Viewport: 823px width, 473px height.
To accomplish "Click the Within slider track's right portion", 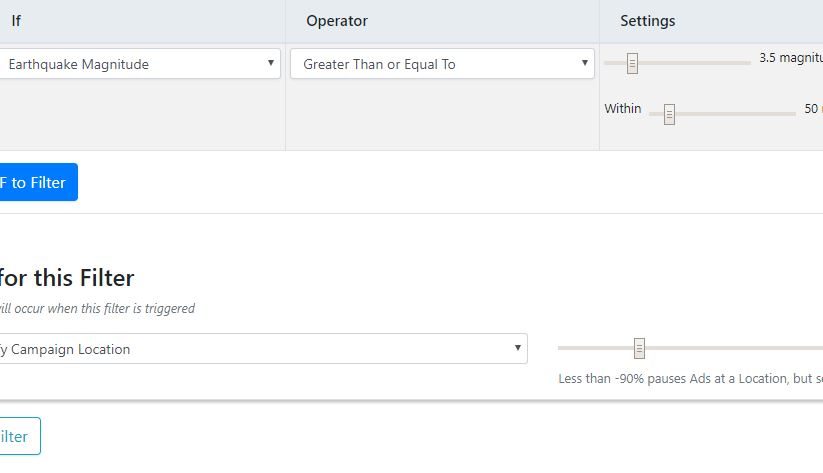I will [750, 113].
